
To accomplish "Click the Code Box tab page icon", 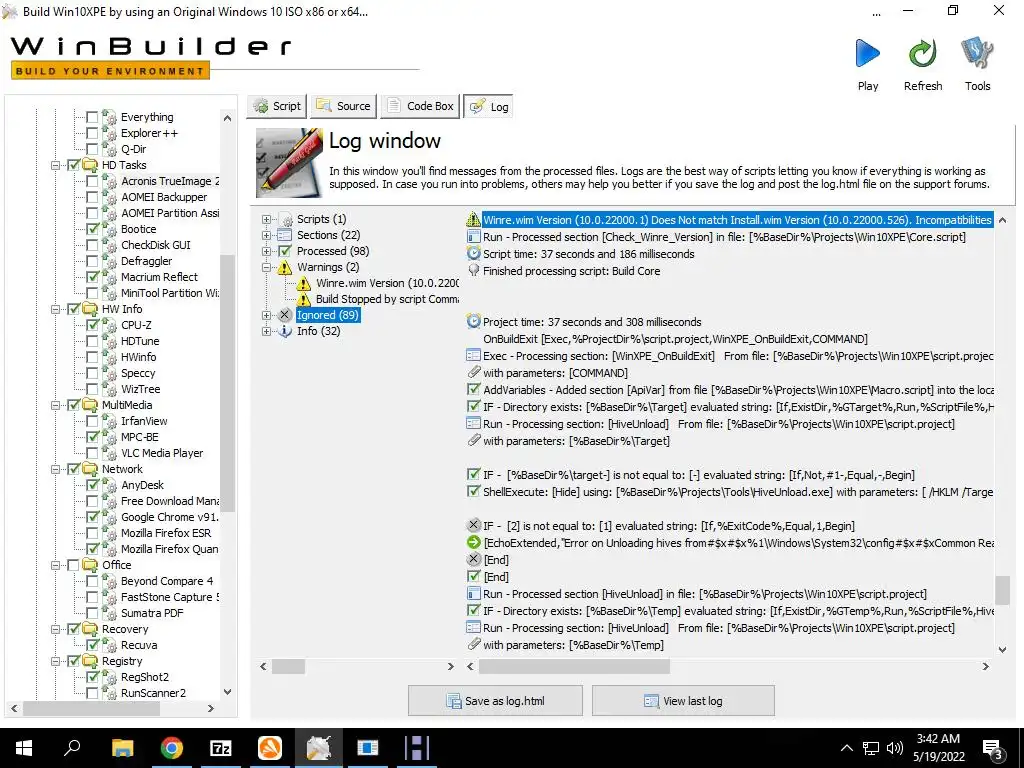I will pos(394,106).
